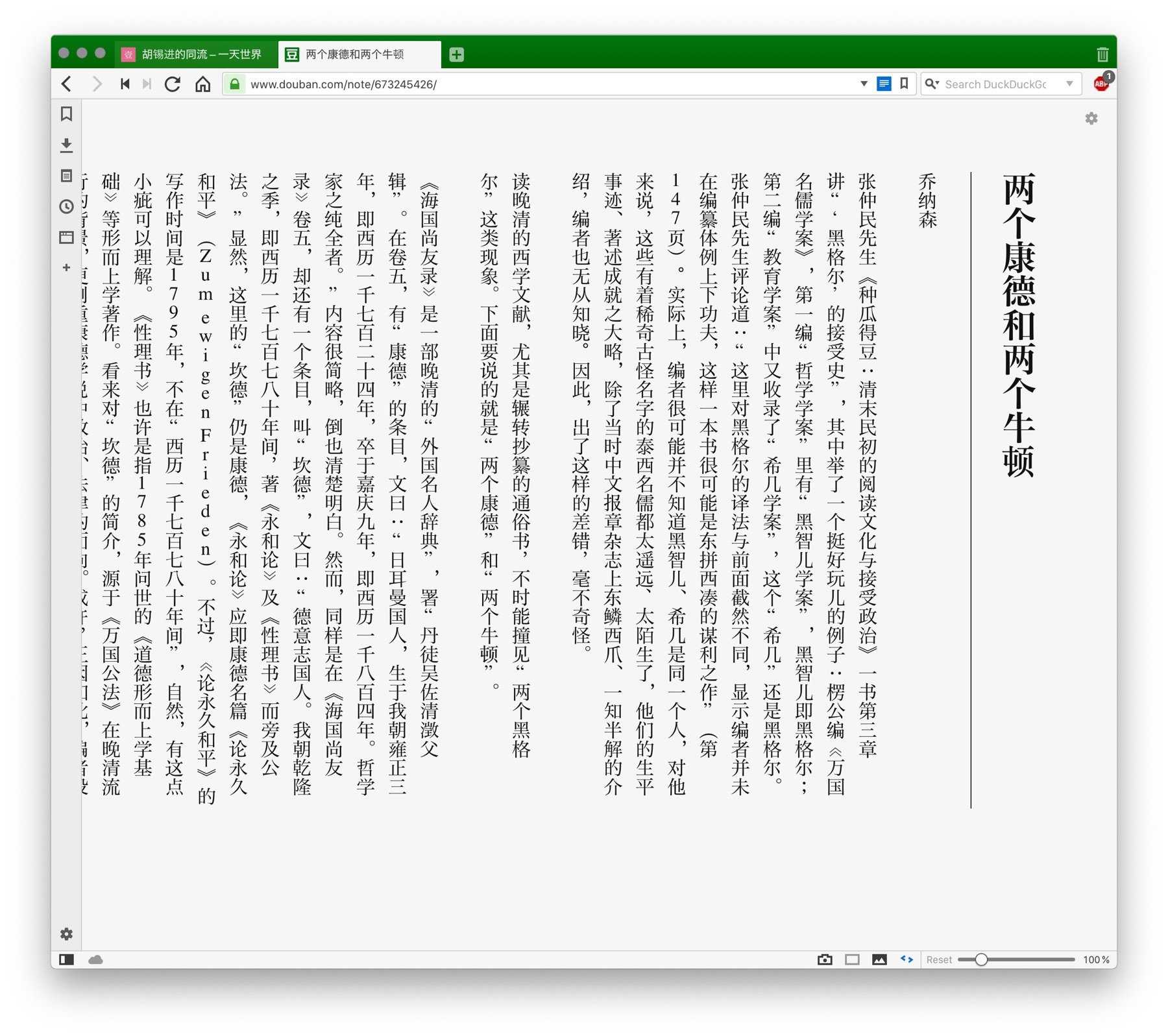Capture page with camera icon
1168x1036 pixels.
825,959
